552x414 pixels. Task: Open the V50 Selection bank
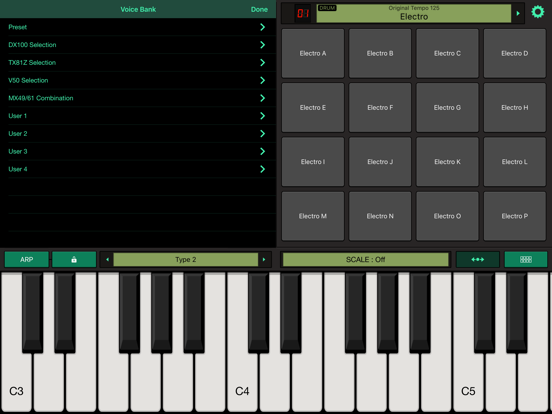tap(138, 80)
